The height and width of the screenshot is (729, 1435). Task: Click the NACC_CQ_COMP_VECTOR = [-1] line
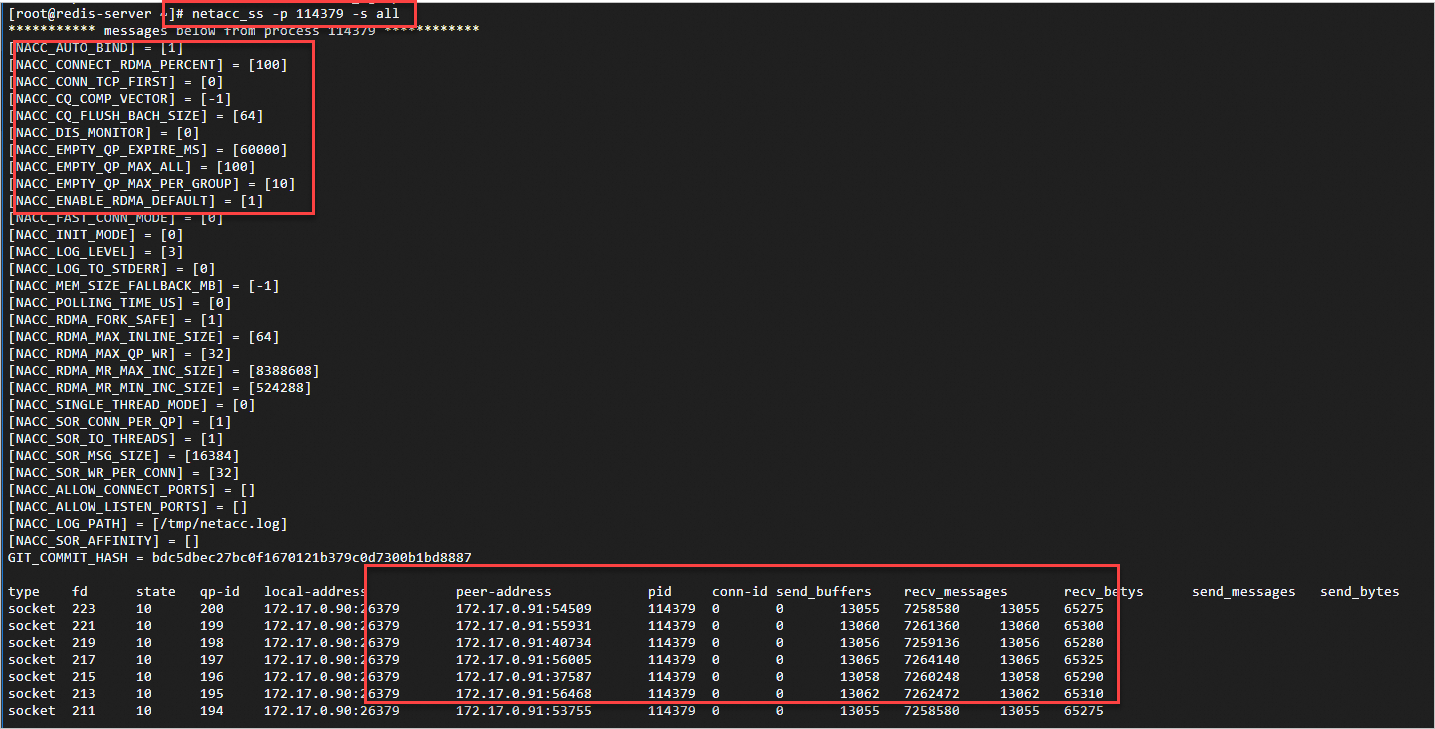coord(119,99)
